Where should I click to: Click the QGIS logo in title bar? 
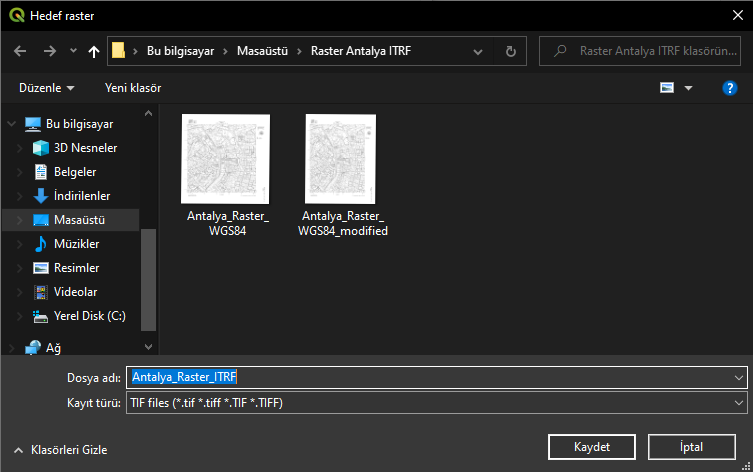point(16,15)
